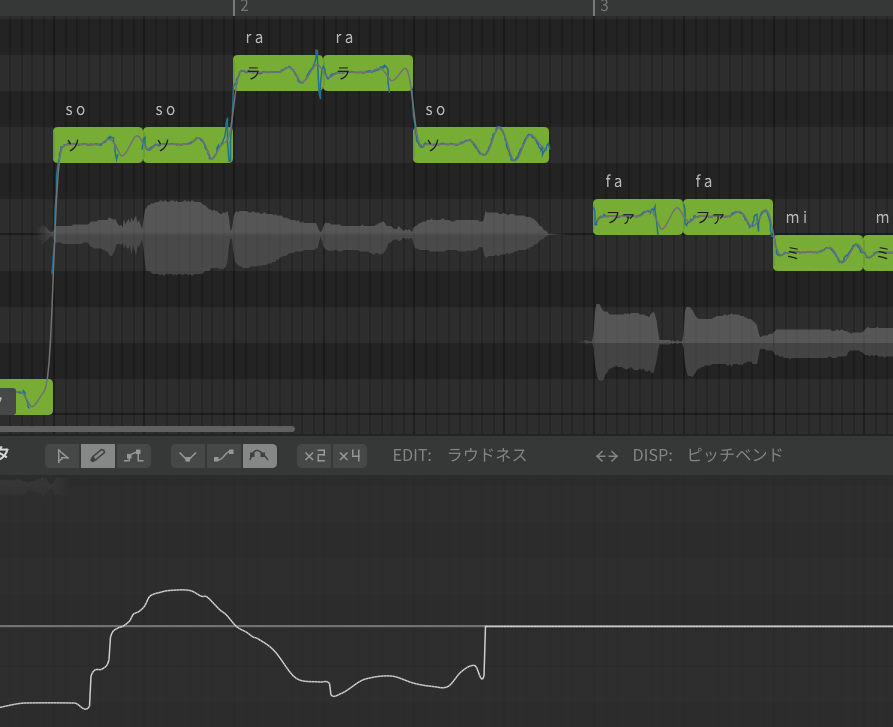Choose the V-shaped valley curve mode
893x727 pixels.
pos(188,456)
